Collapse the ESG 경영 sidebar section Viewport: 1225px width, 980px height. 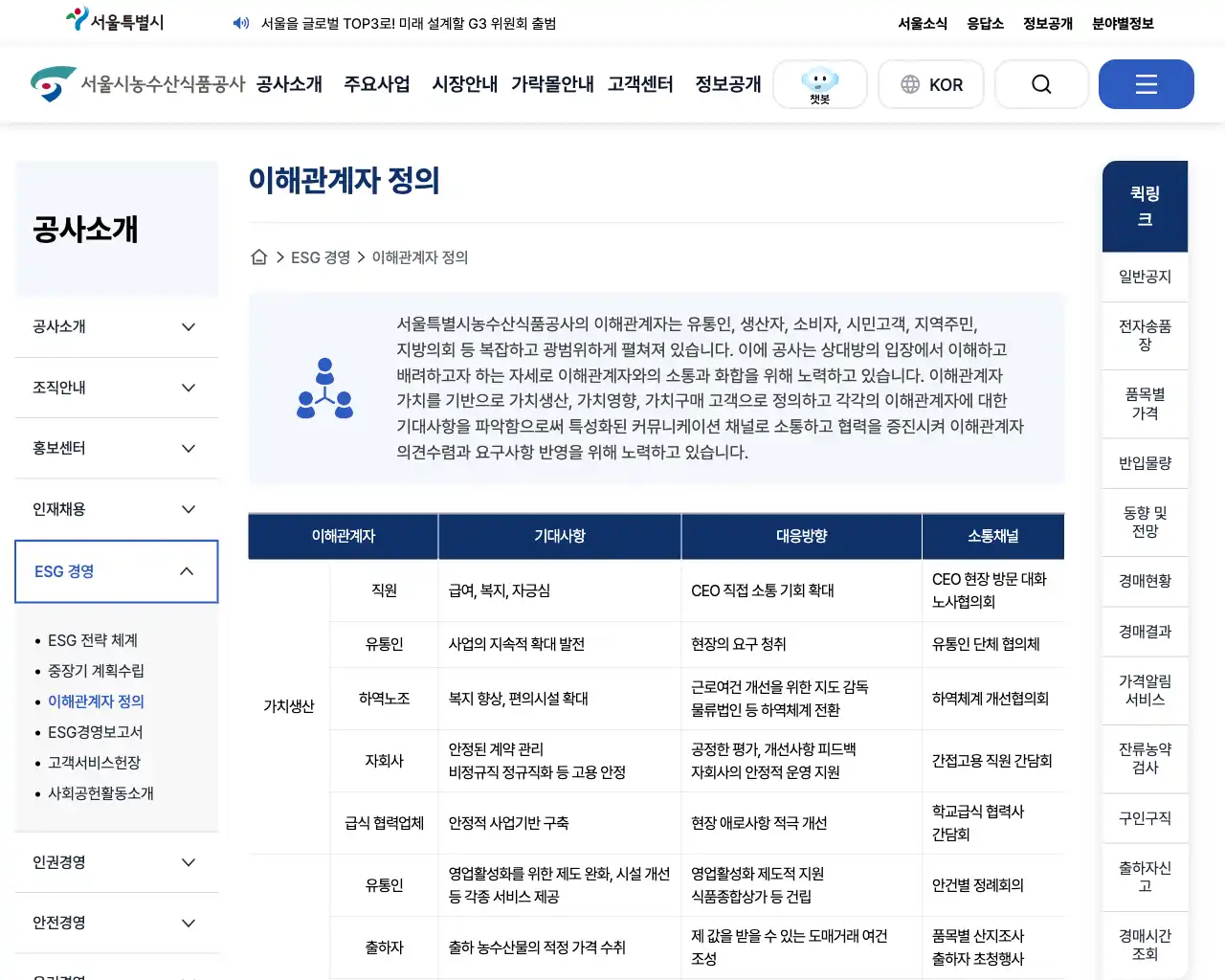[x=117, y=571]
